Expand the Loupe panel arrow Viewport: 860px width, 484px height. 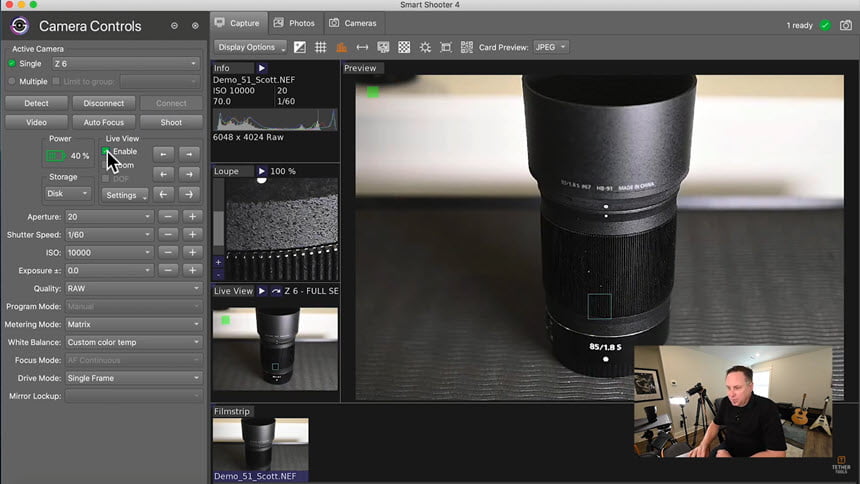click(262, 171)
